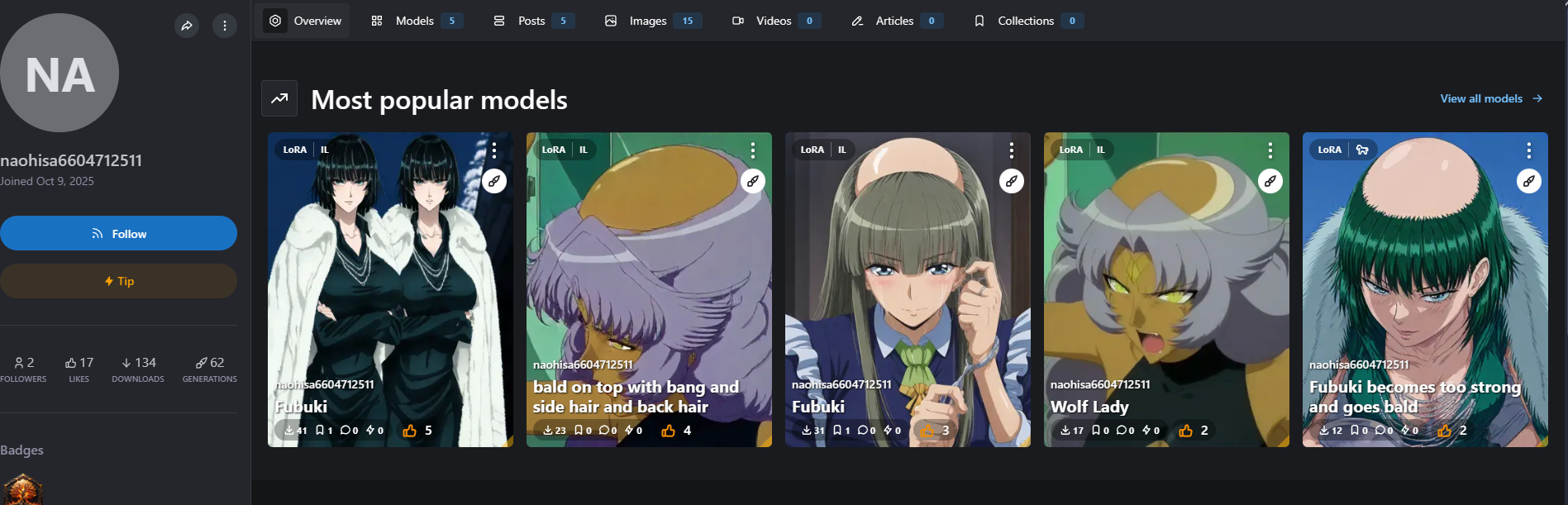Viewport: 1568px width, 505px height.
Task: Click the download count icon on Wolf Lady card
Action: tap(1065, 431)
